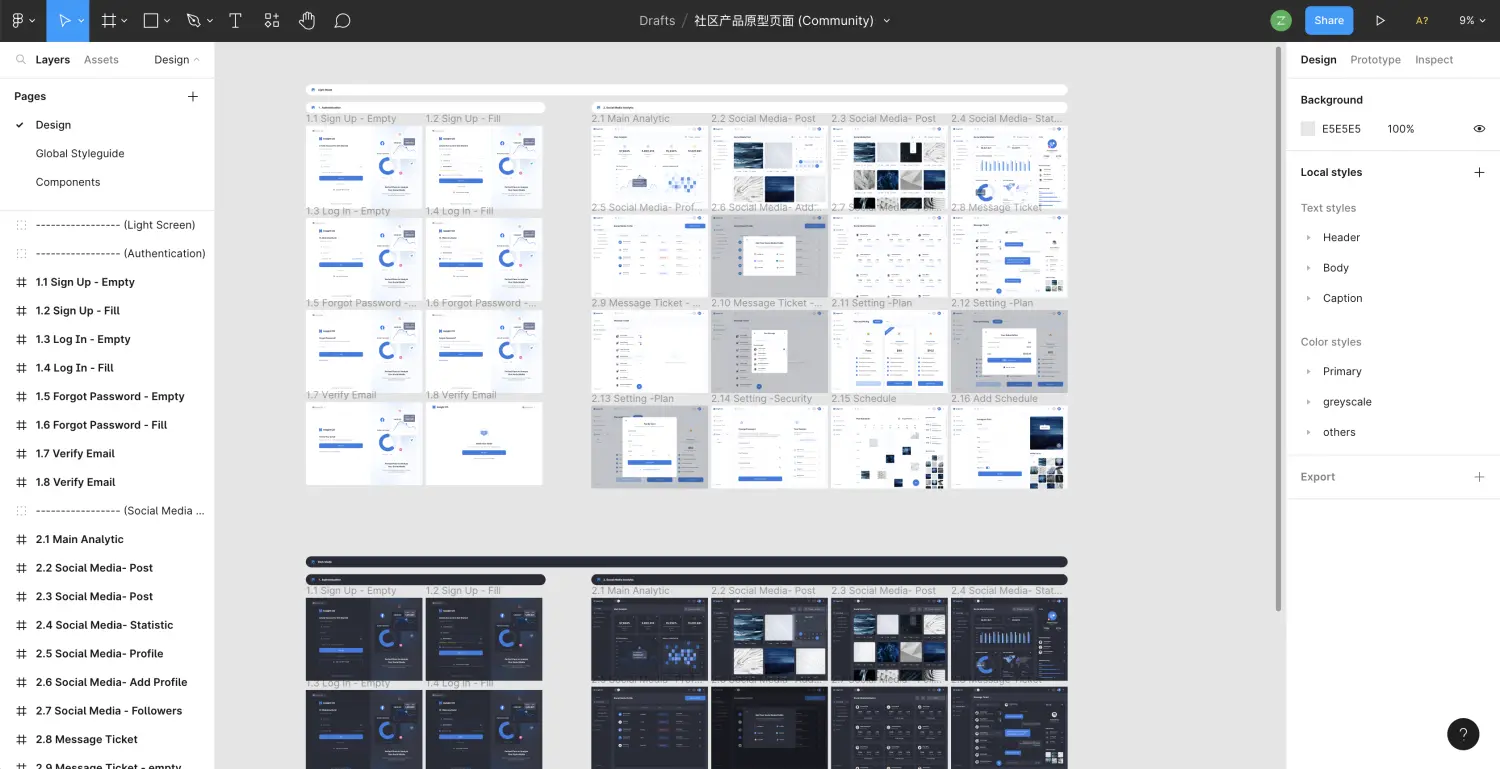Screen dimensions: 1500x769
Task: Open the Figma main menu
Action: [22, 20]
